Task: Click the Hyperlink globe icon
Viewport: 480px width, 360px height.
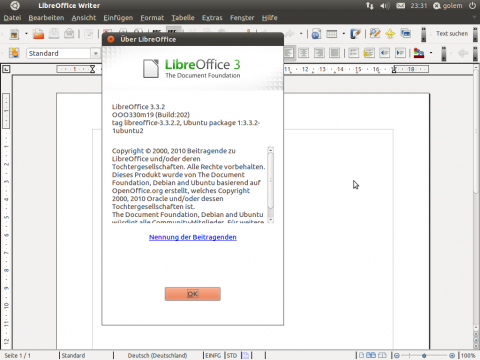Action: pos(316,34)
